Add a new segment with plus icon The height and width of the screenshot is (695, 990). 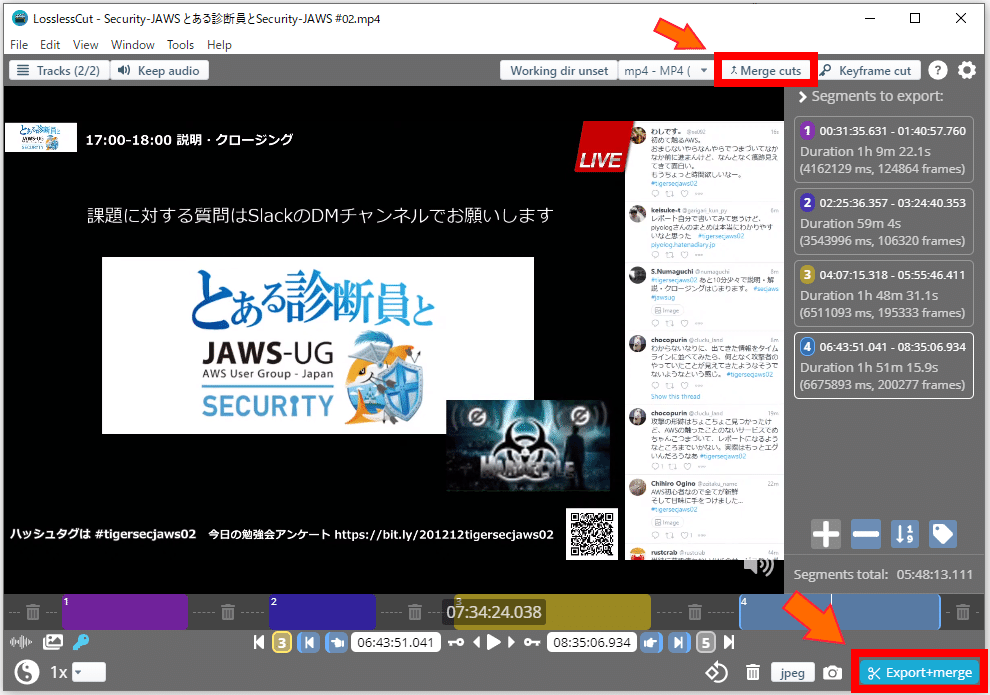pyautogui.click(x=826, y=534)
